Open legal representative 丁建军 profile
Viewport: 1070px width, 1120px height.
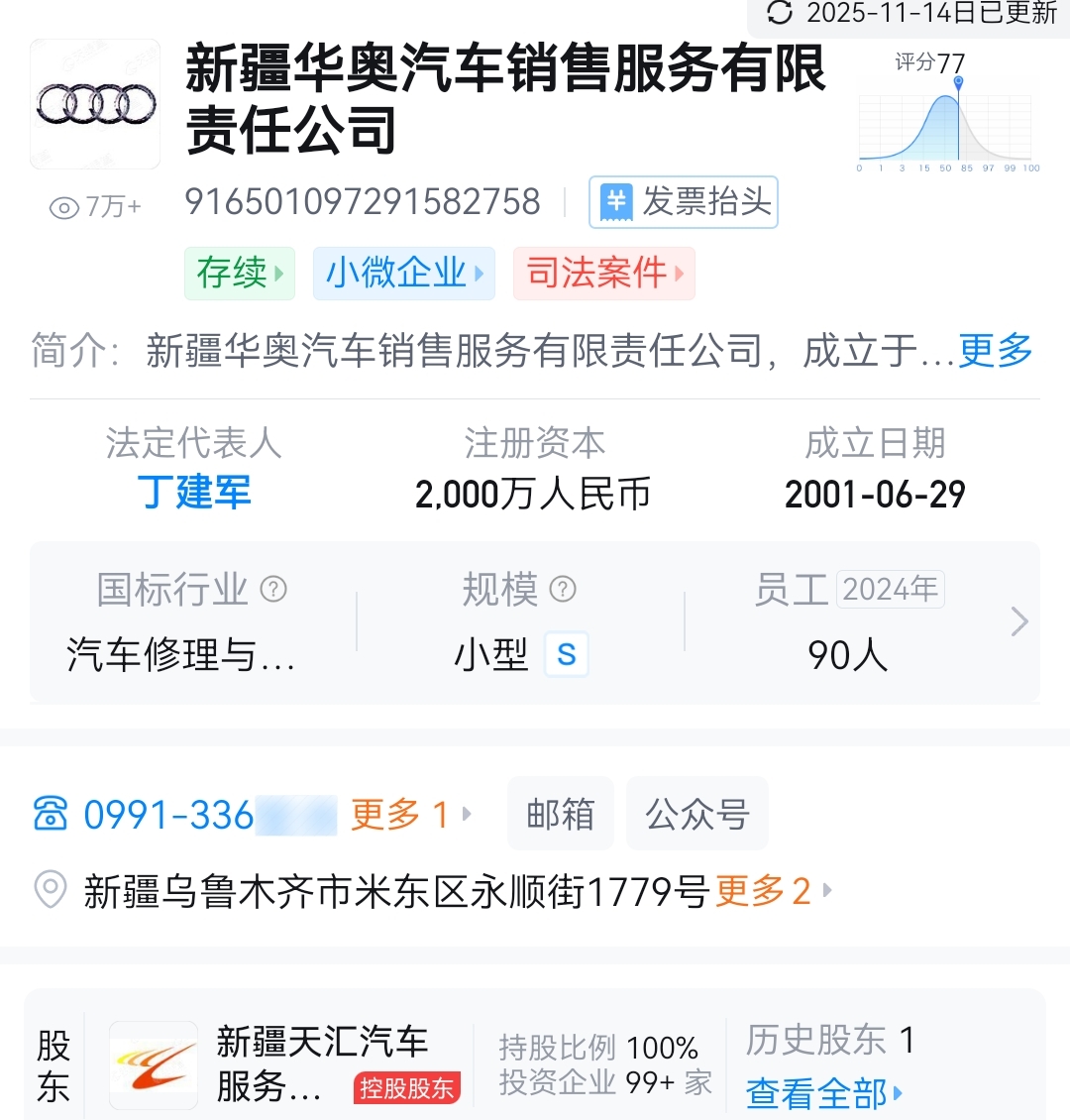tap(194, 493)
